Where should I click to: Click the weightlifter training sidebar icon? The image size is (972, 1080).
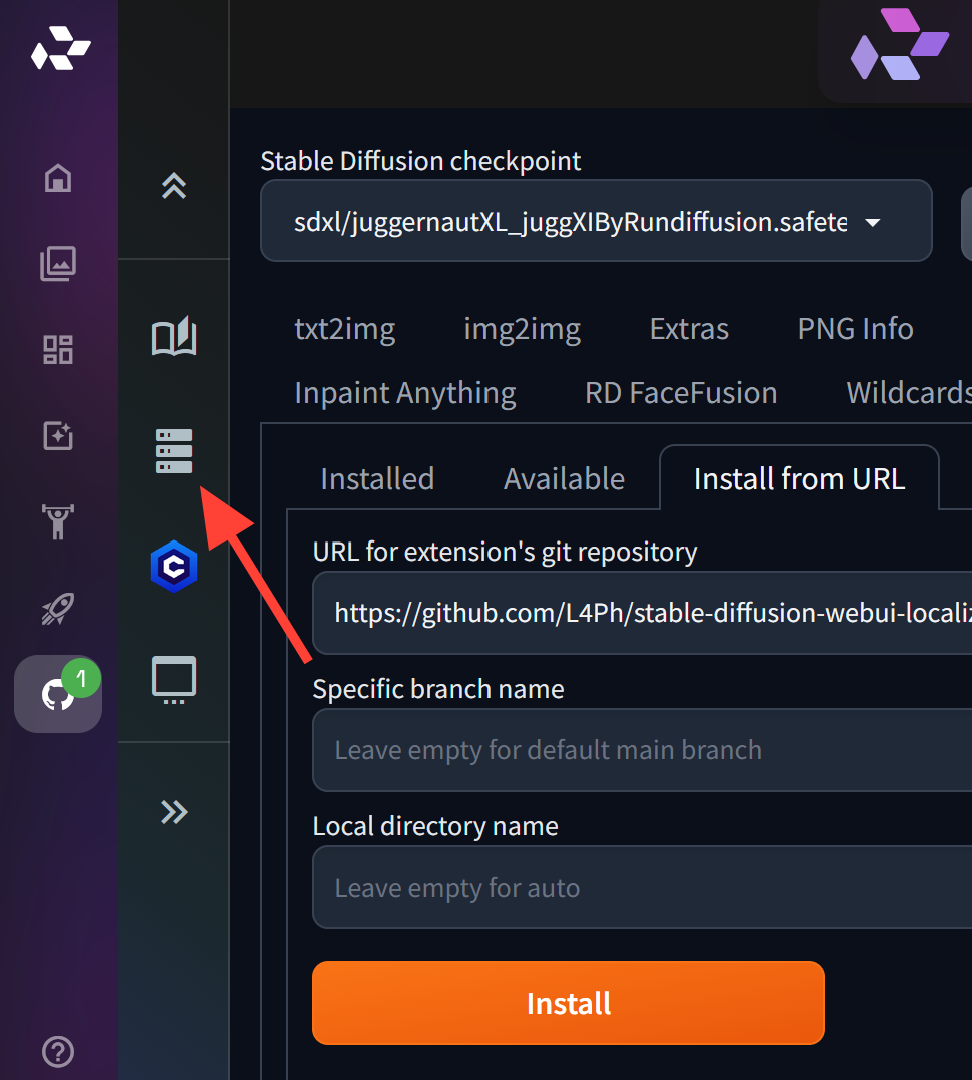pos(57,521)
